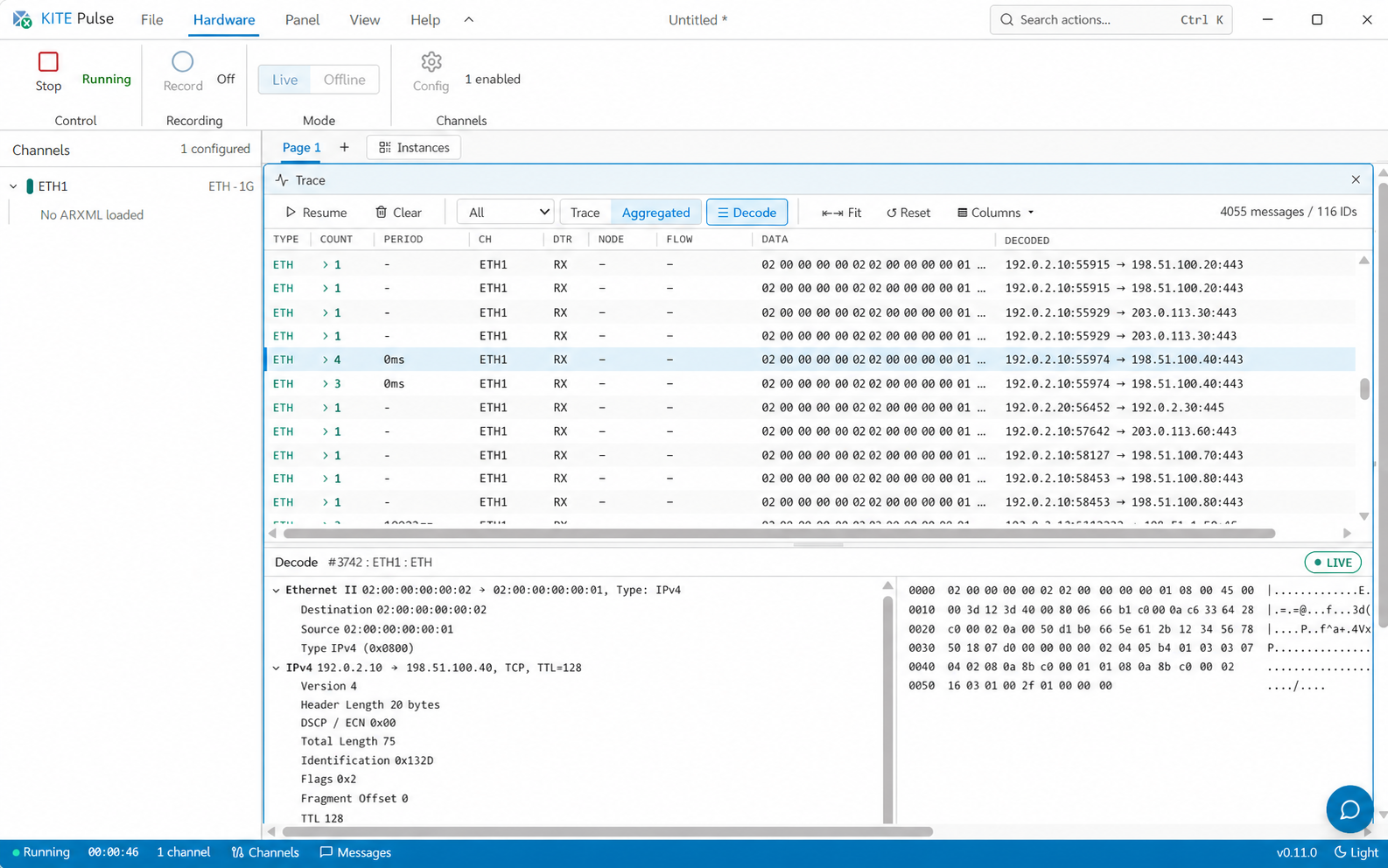Click the trace vertical scrollbar thumb
This screenshot has width=1388, height=868.
click(1364, 388)
